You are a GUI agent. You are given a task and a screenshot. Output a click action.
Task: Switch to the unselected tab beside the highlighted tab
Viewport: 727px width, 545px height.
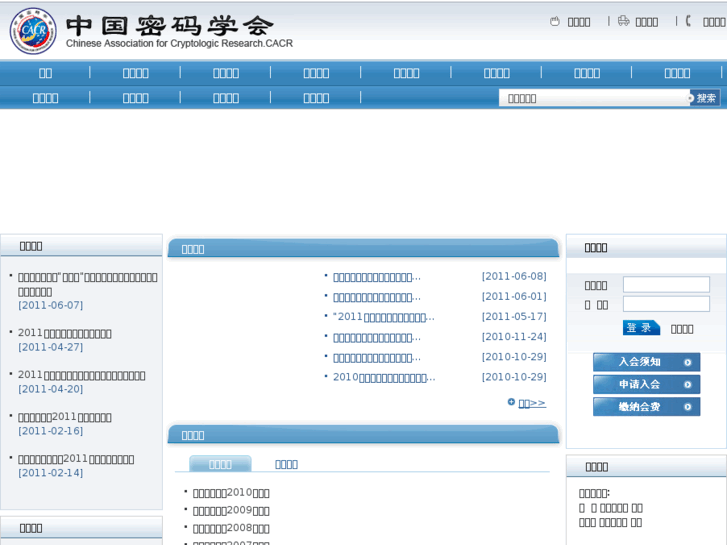tap(286, 464)
